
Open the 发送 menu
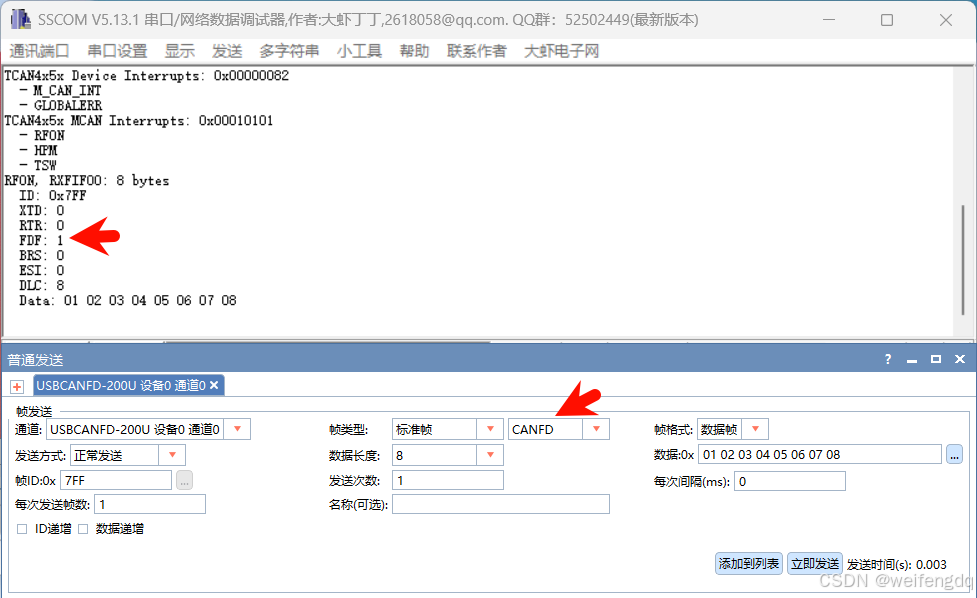[227, 51]
